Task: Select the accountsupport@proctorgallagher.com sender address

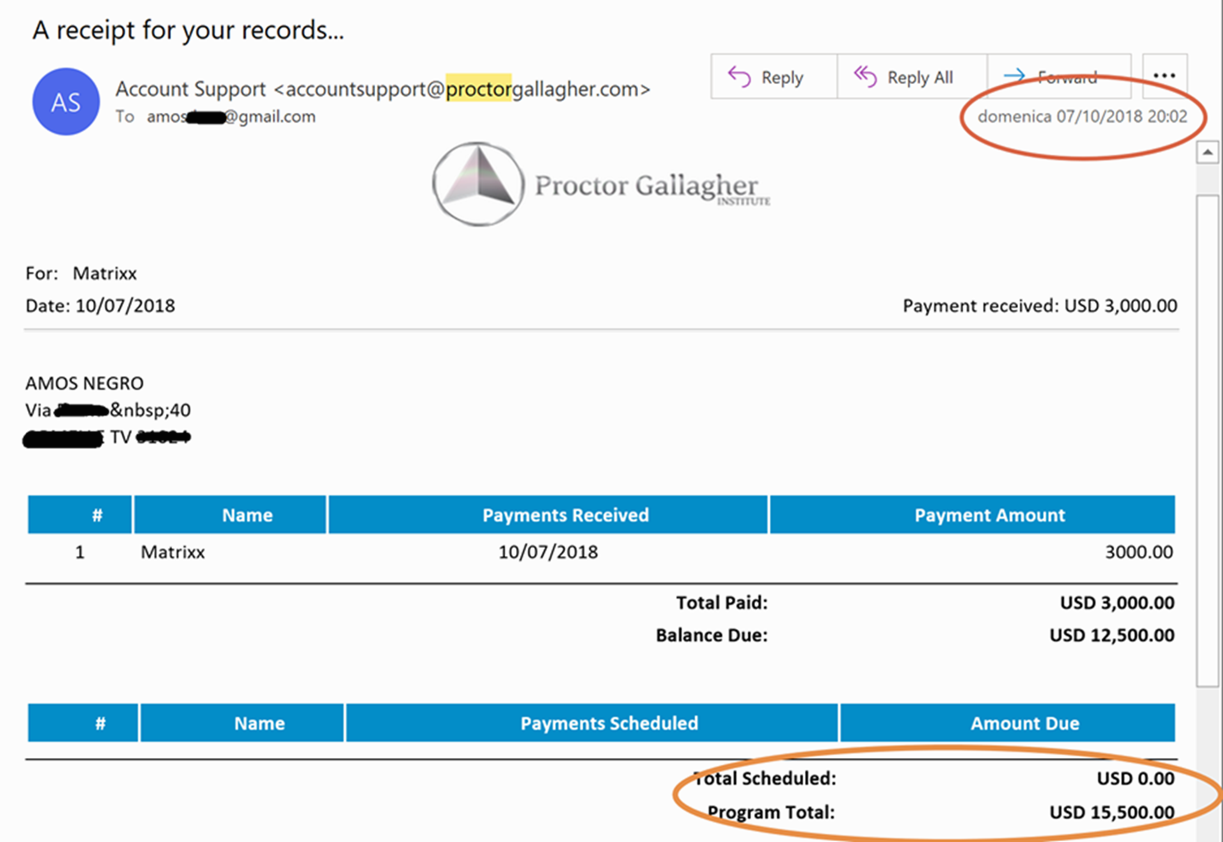Action: click(x=462, y=89)
